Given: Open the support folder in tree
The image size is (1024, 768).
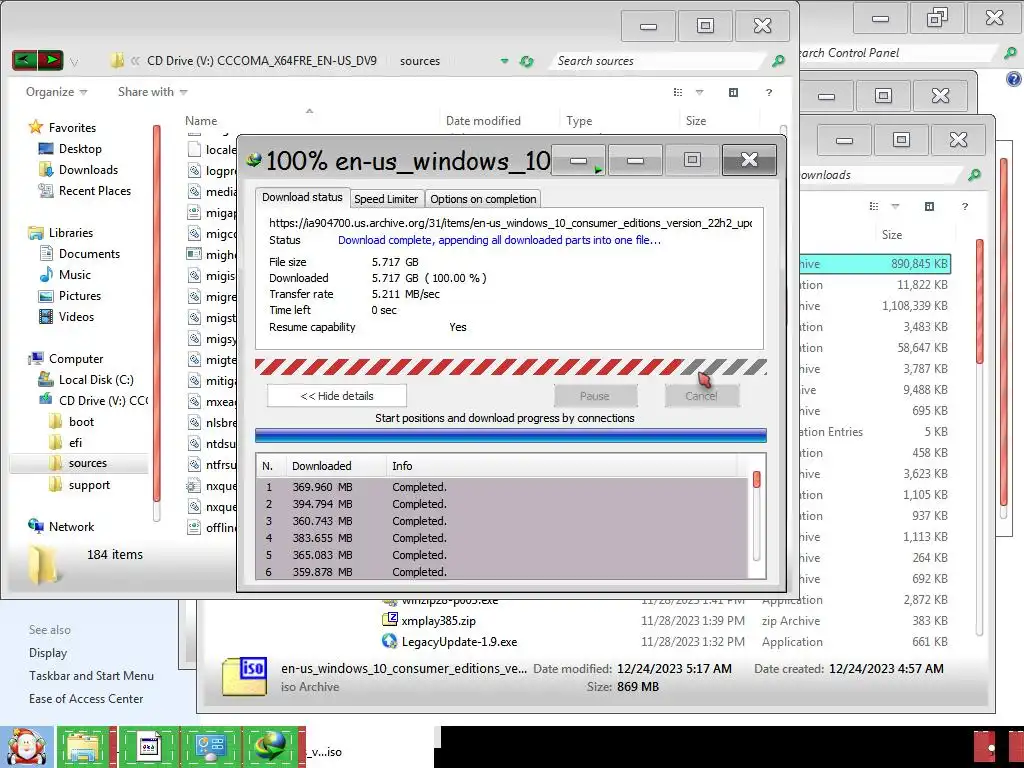Looking at the screenshot, I should click(89, 485).
